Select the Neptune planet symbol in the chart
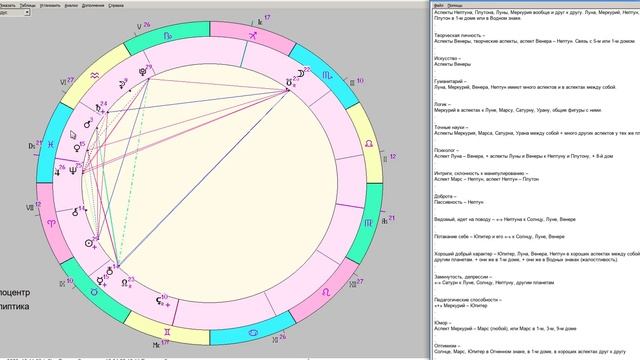Screen dimensions: 640x360 click(73, 171)
